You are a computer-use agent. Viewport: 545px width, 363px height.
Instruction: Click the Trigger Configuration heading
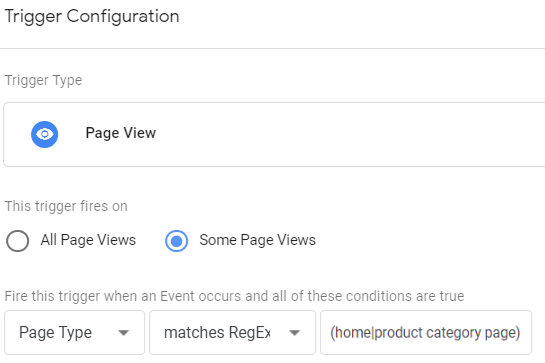(x=92, y=16)
